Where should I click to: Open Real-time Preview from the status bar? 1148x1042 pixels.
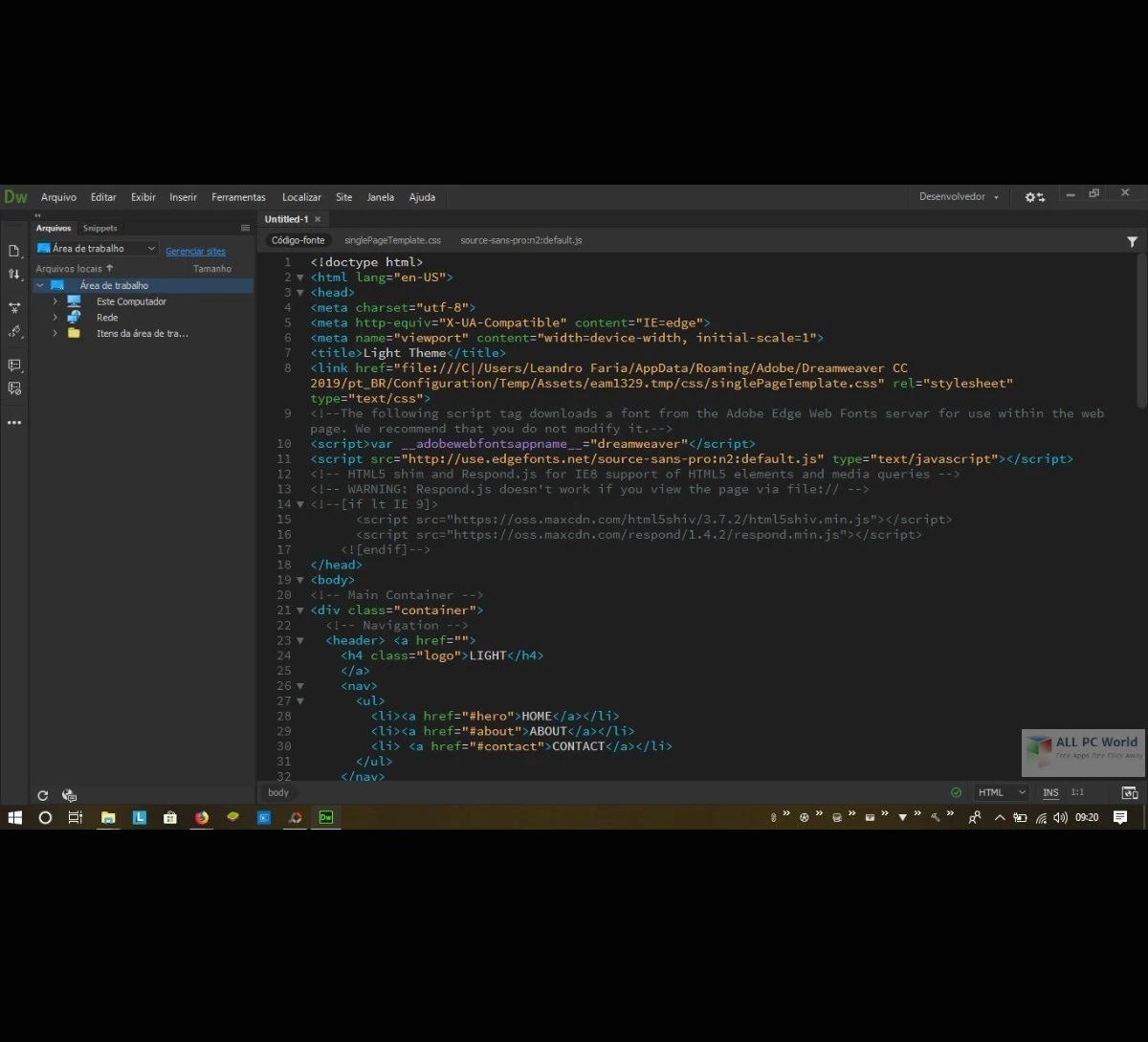(x=1130, y=792)
